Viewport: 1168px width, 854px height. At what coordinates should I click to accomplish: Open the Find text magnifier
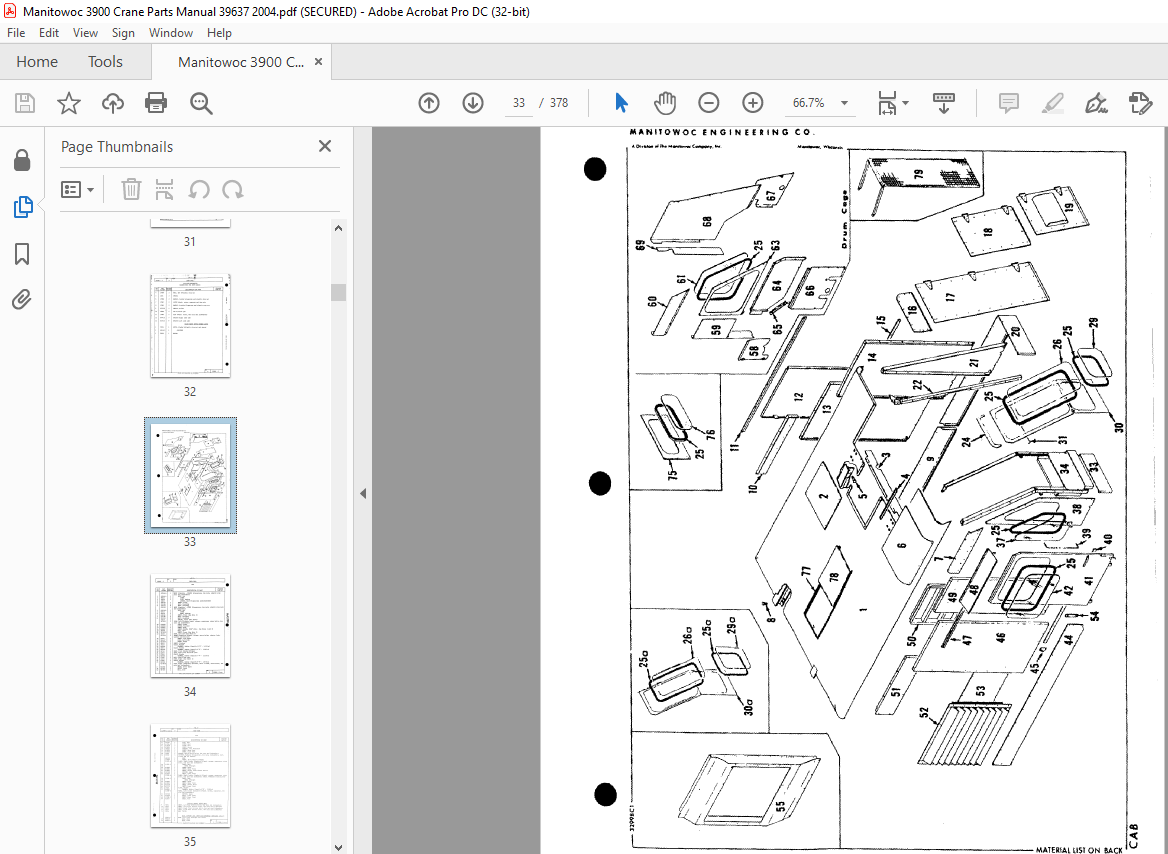(201, 103)
